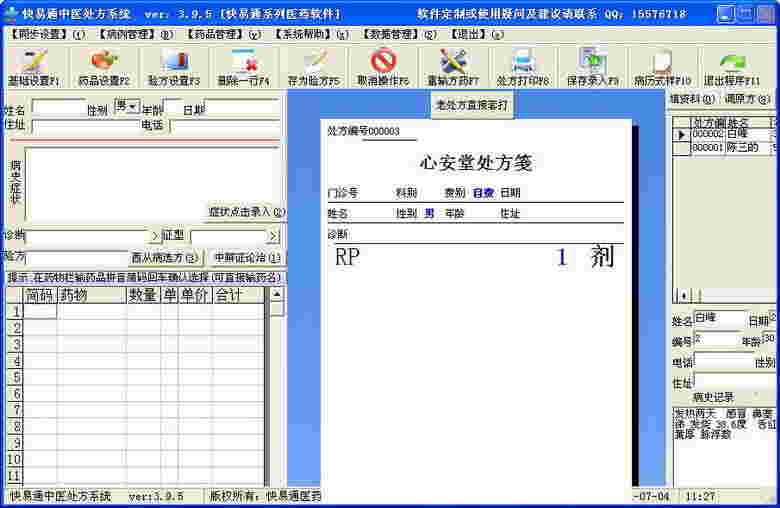The height and width of the screenshot is (508, 780).
Task: Click 重输方药 F7 toolbar icon
Action: coord(453,68)
